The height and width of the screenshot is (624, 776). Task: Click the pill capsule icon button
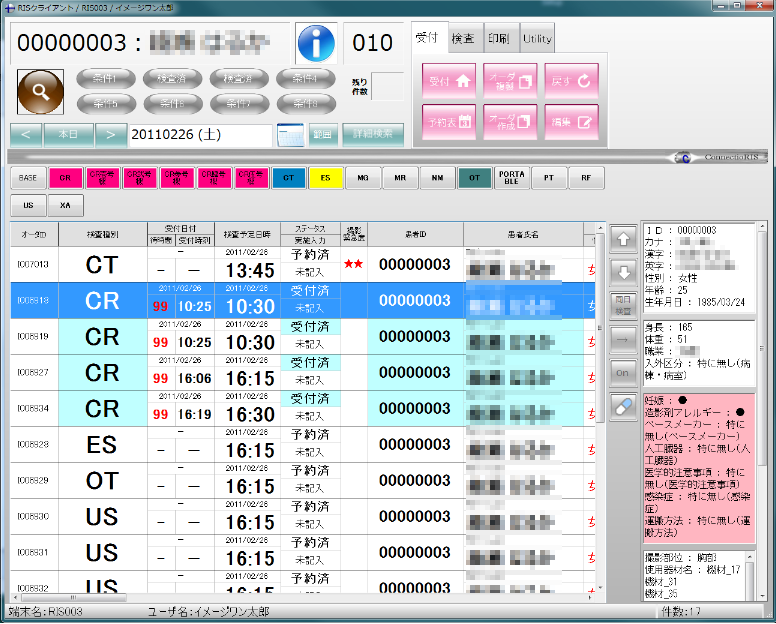[x=622, y=406]
